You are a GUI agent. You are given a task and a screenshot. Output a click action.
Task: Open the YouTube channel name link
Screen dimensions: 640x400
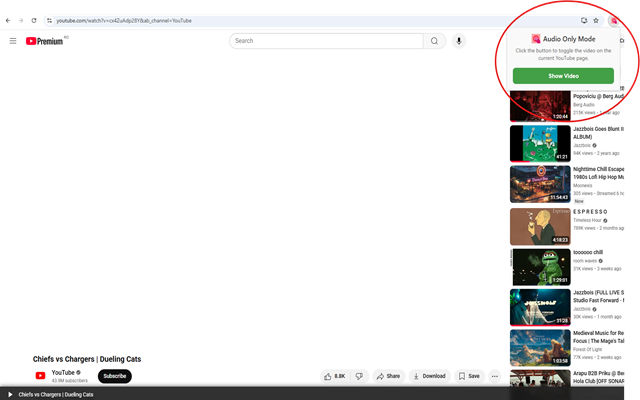pyautogui.click(x=63, y=373)
